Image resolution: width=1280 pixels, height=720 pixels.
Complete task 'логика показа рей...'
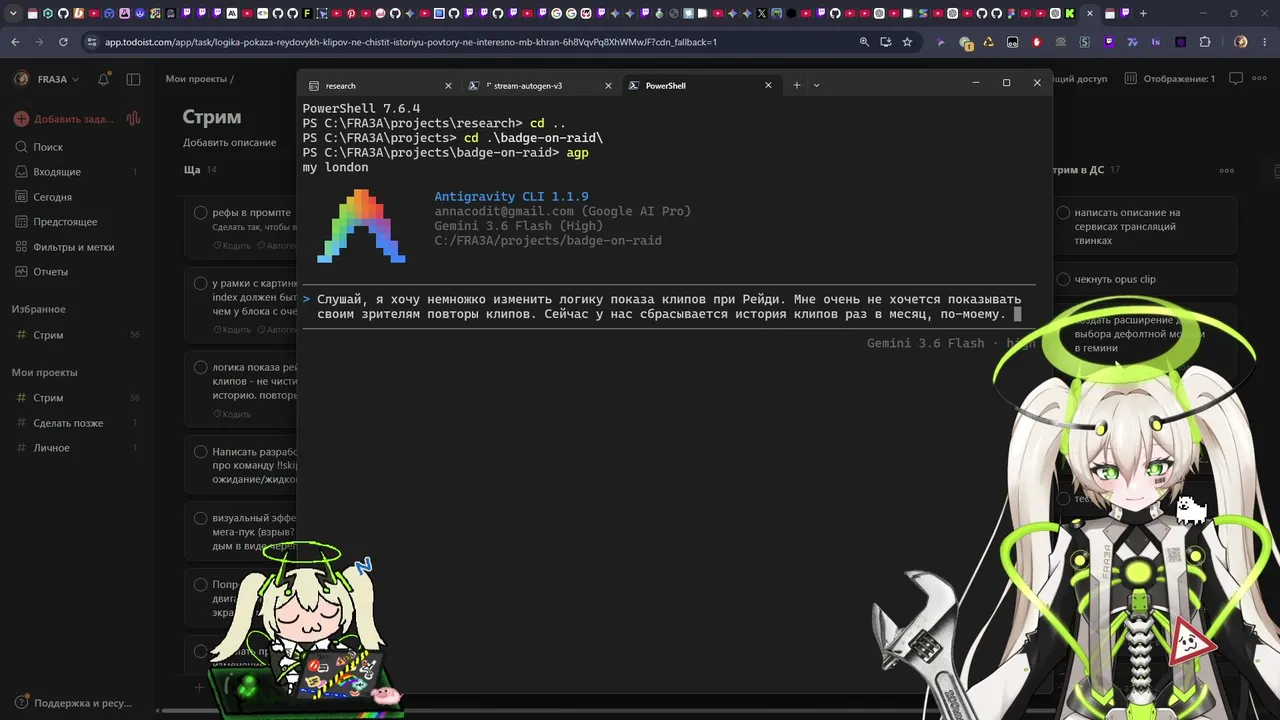[200, 368]
